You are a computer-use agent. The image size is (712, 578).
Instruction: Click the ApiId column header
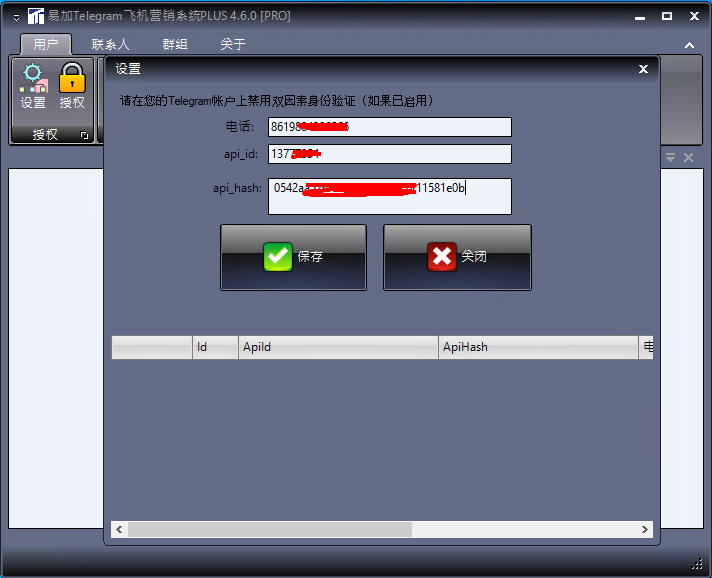[338, 347]
